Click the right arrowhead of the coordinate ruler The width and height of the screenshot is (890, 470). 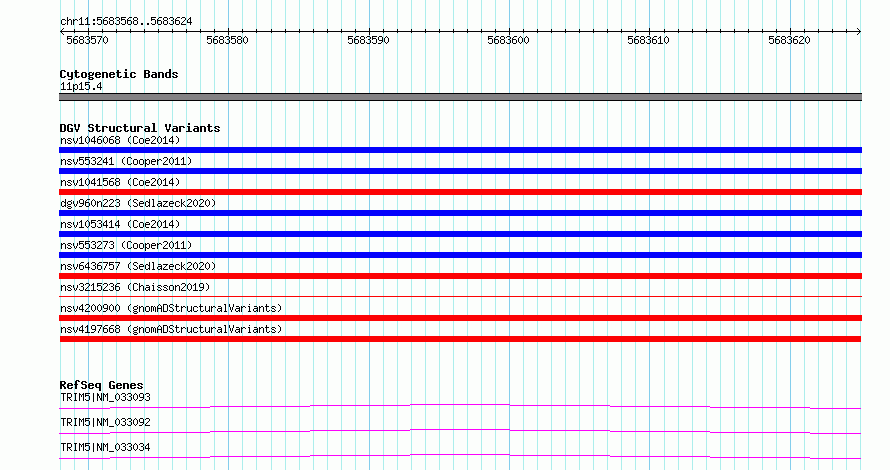[x=859, y=32]
